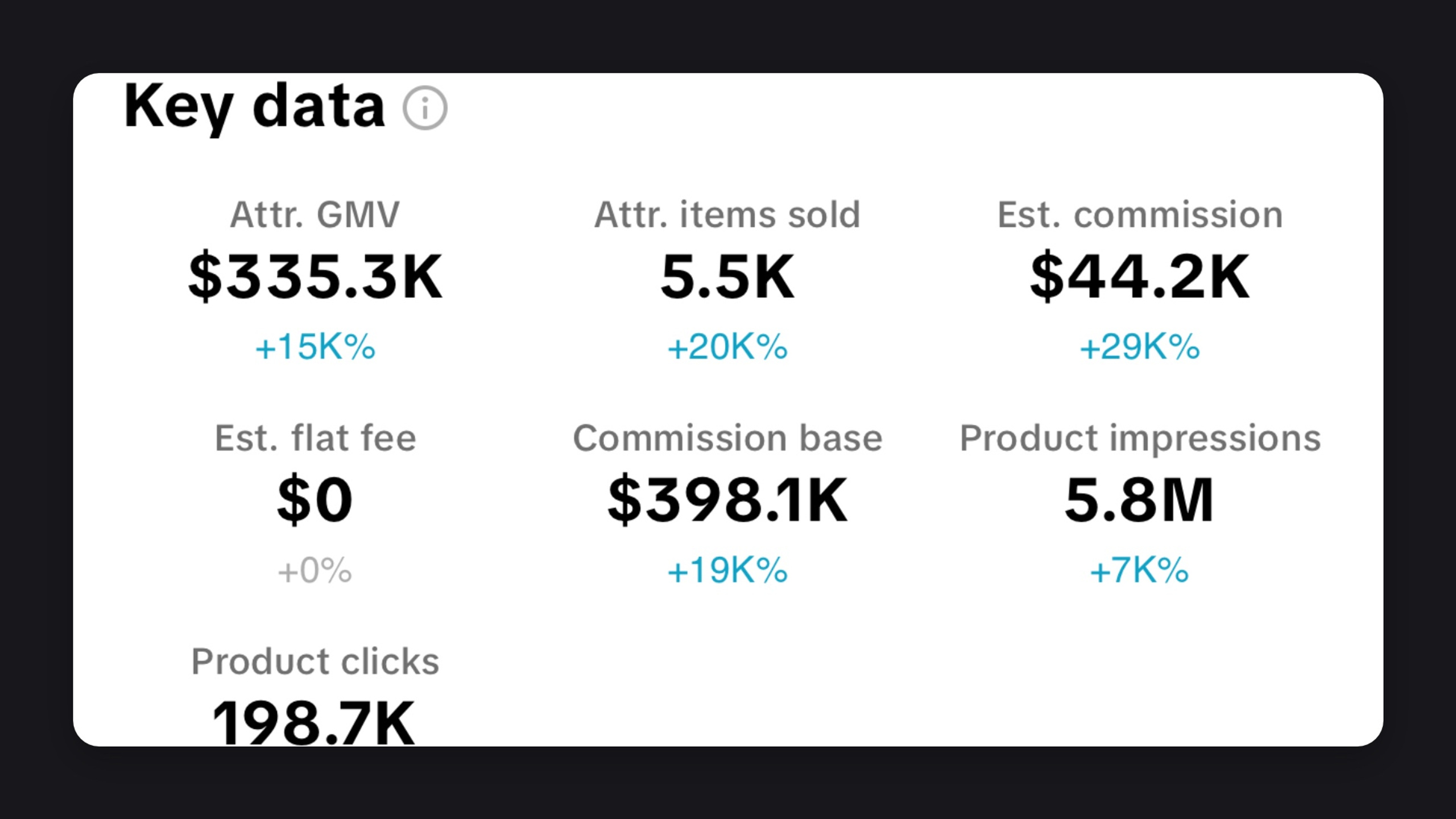The image size is (1456, 819).
Task: Open the Commission base $398.1K value
Action: [727, 499]
